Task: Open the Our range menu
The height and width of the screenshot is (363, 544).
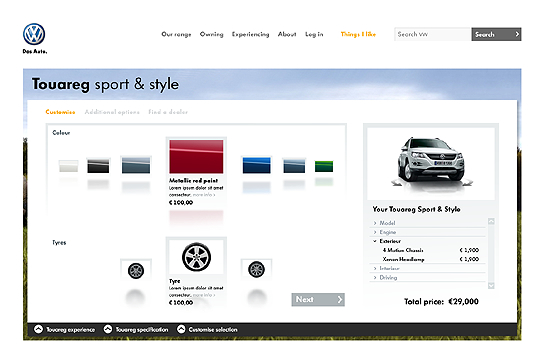Action: tap(176, 34)
